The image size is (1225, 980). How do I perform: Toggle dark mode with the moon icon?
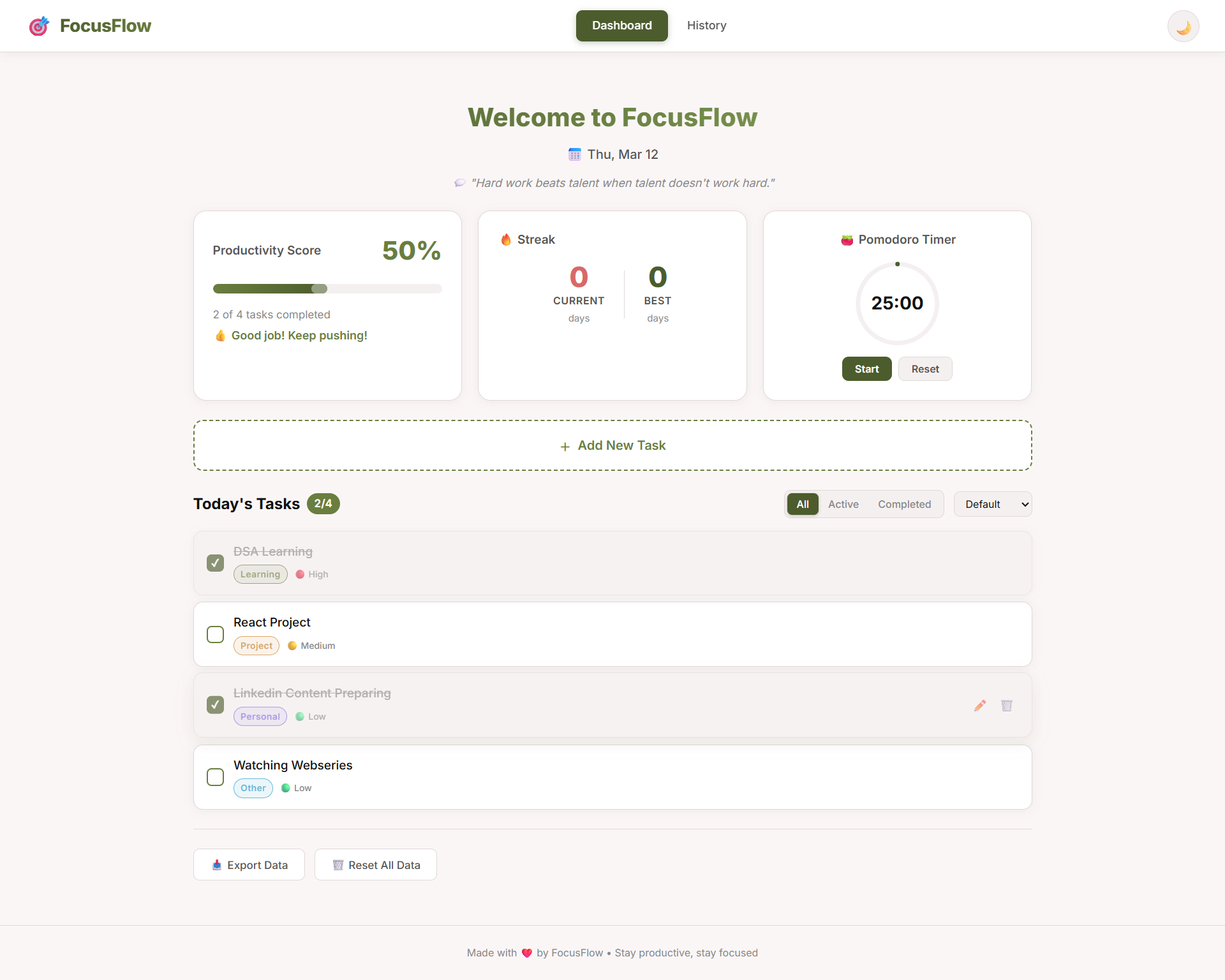[x=1184, y=26]
